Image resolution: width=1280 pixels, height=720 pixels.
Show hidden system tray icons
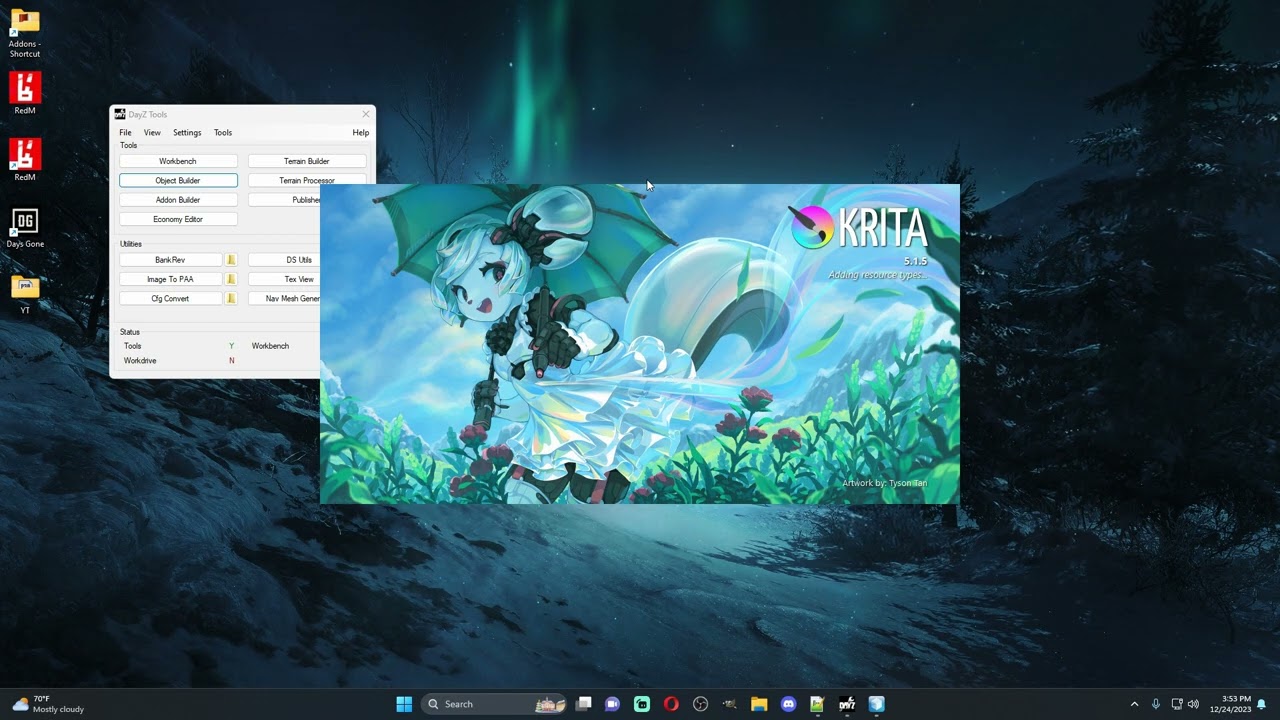[1134, 704]
